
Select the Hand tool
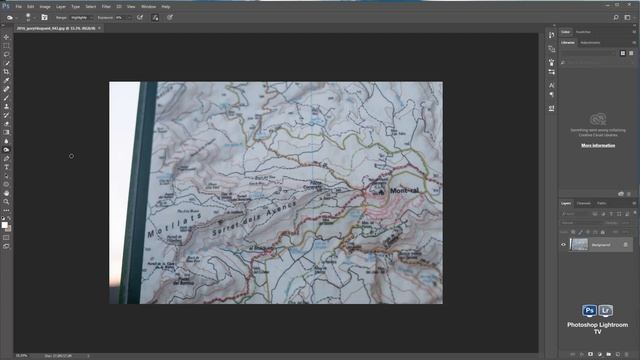click(6, 193)
